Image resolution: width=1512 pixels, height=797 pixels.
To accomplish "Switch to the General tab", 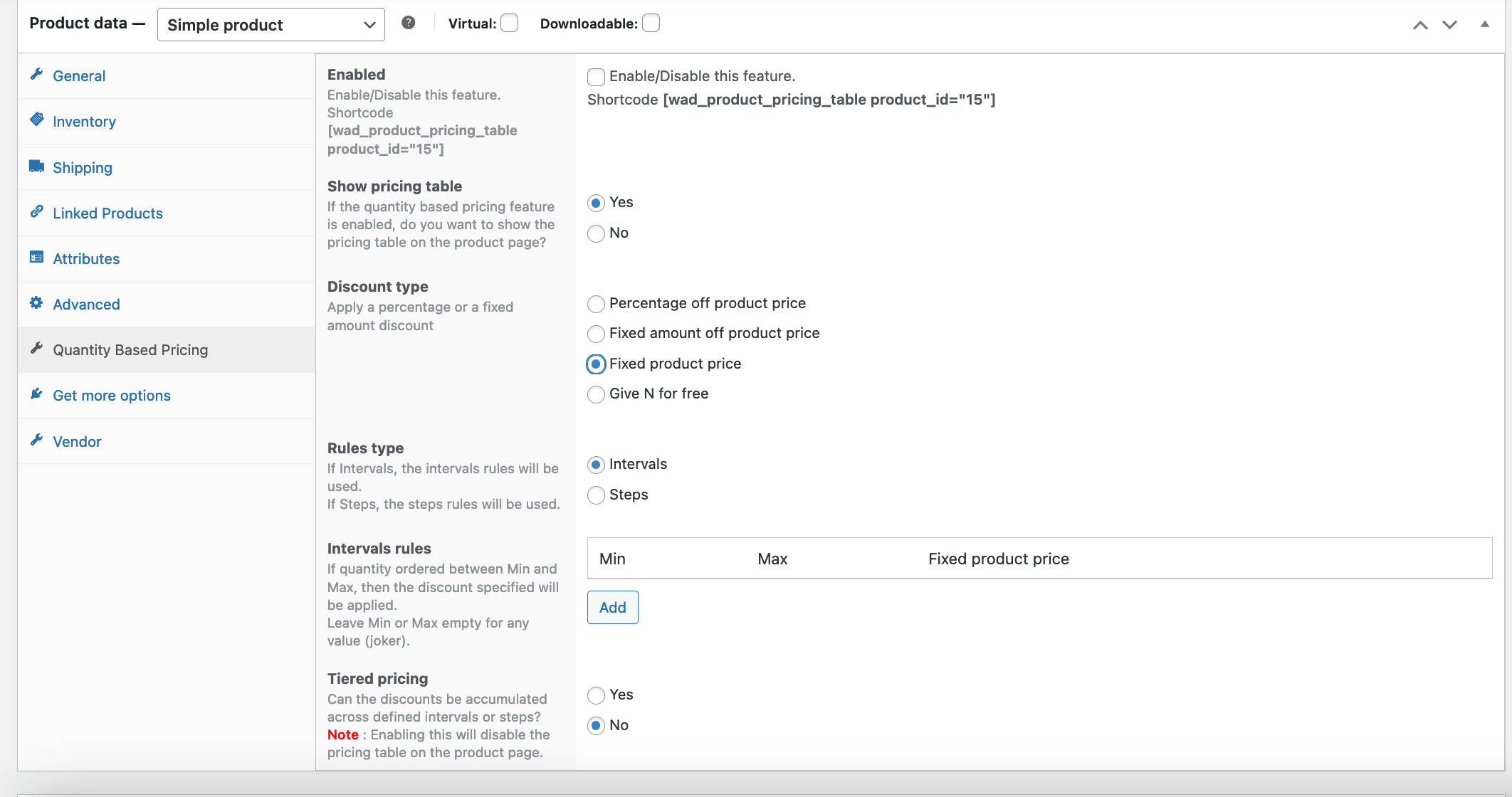I will (167, 75).
